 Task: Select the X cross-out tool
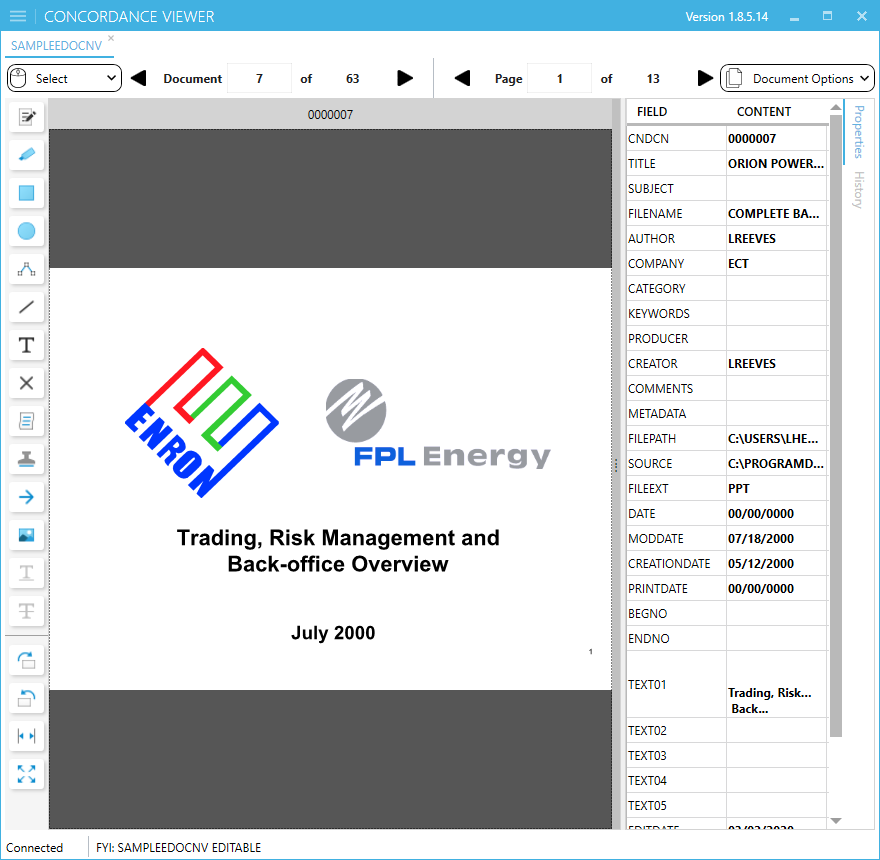point(26,383)
